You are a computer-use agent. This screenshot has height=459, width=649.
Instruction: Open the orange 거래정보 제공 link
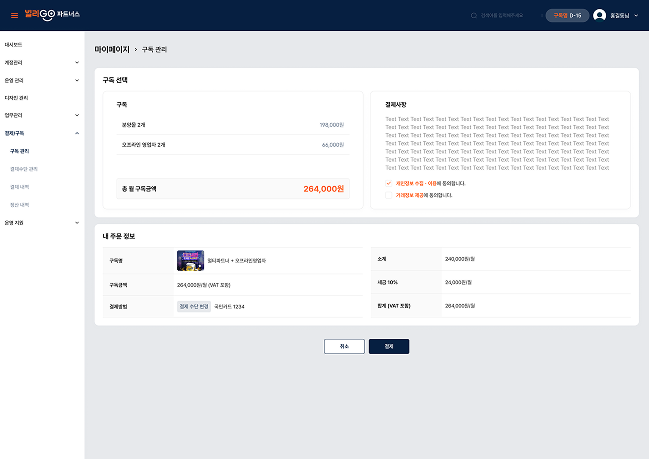410,195
